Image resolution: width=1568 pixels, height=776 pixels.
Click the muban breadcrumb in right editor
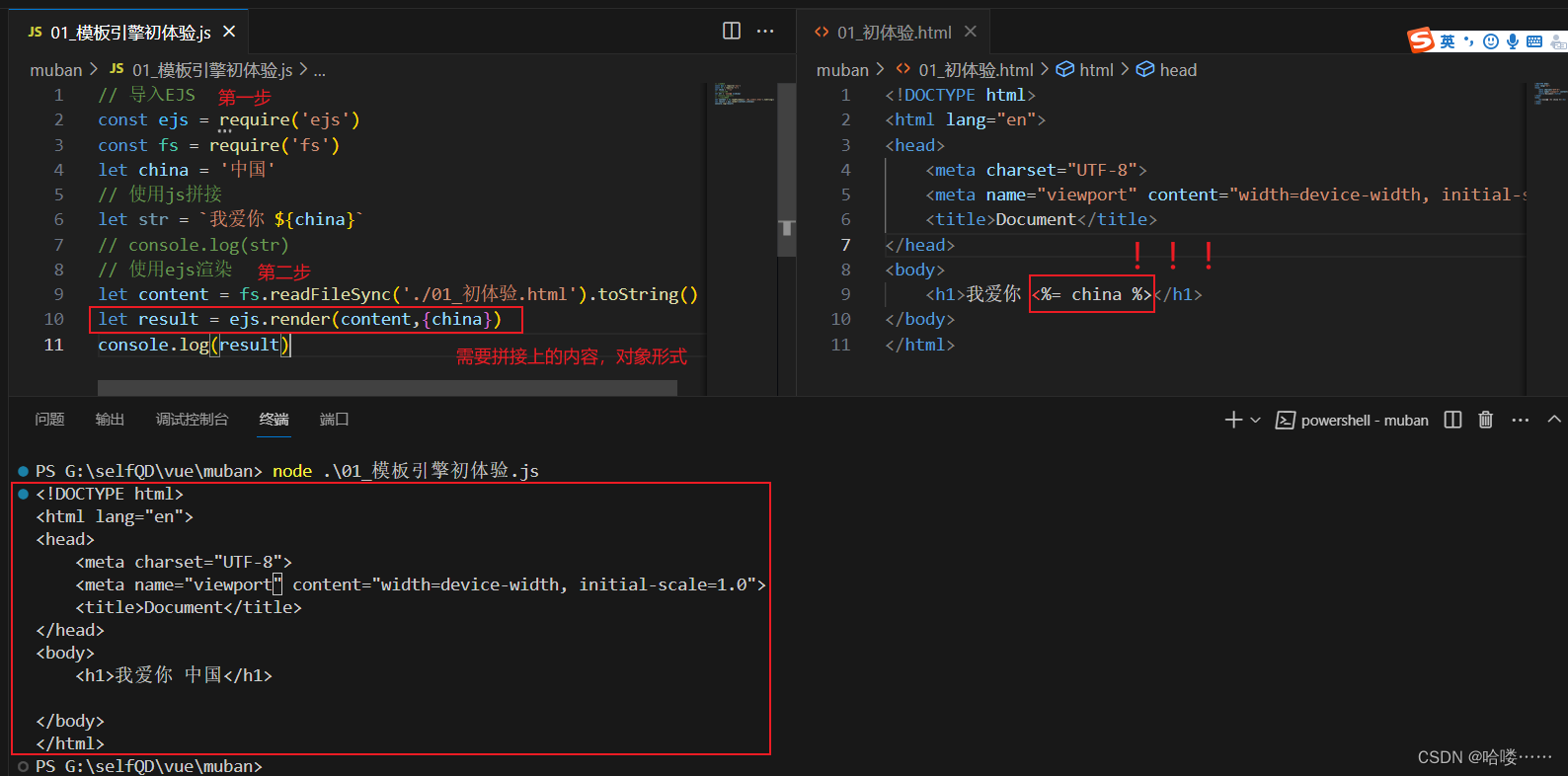click(x=842, y=69)
